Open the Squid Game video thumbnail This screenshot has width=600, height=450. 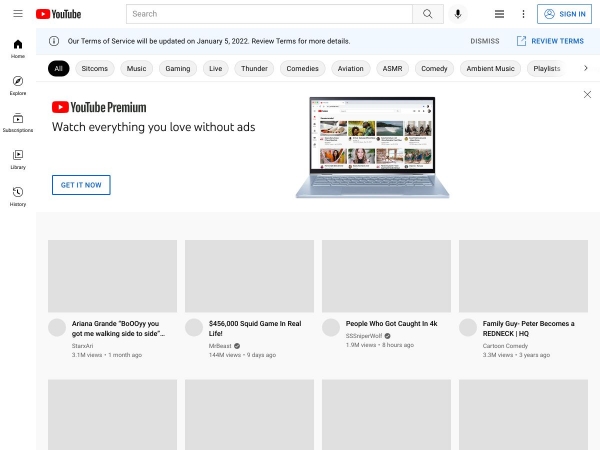pos(249,276)
